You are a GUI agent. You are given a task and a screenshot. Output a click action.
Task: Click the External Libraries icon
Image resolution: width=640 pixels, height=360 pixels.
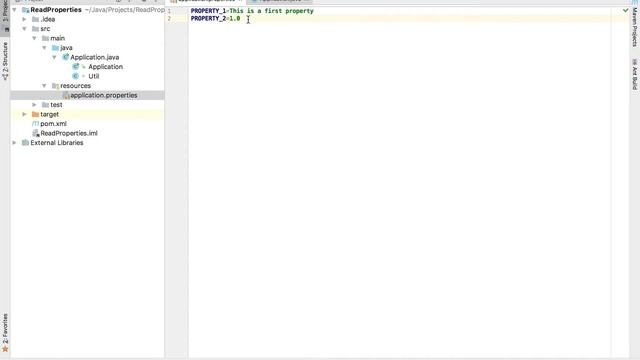pos(25,143)
